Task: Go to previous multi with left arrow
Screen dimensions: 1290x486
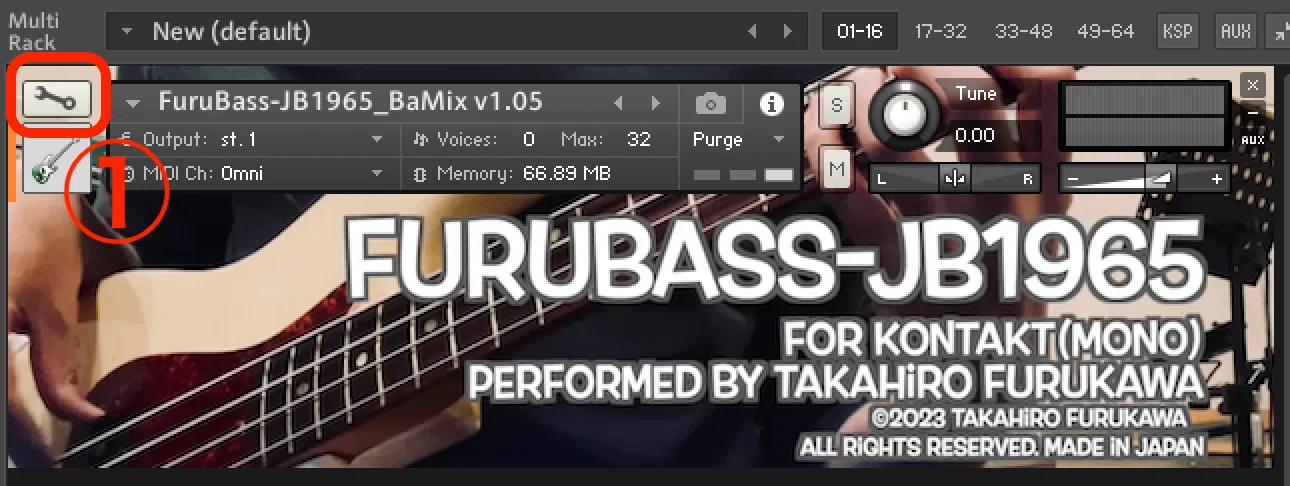Action: (753, 31)
